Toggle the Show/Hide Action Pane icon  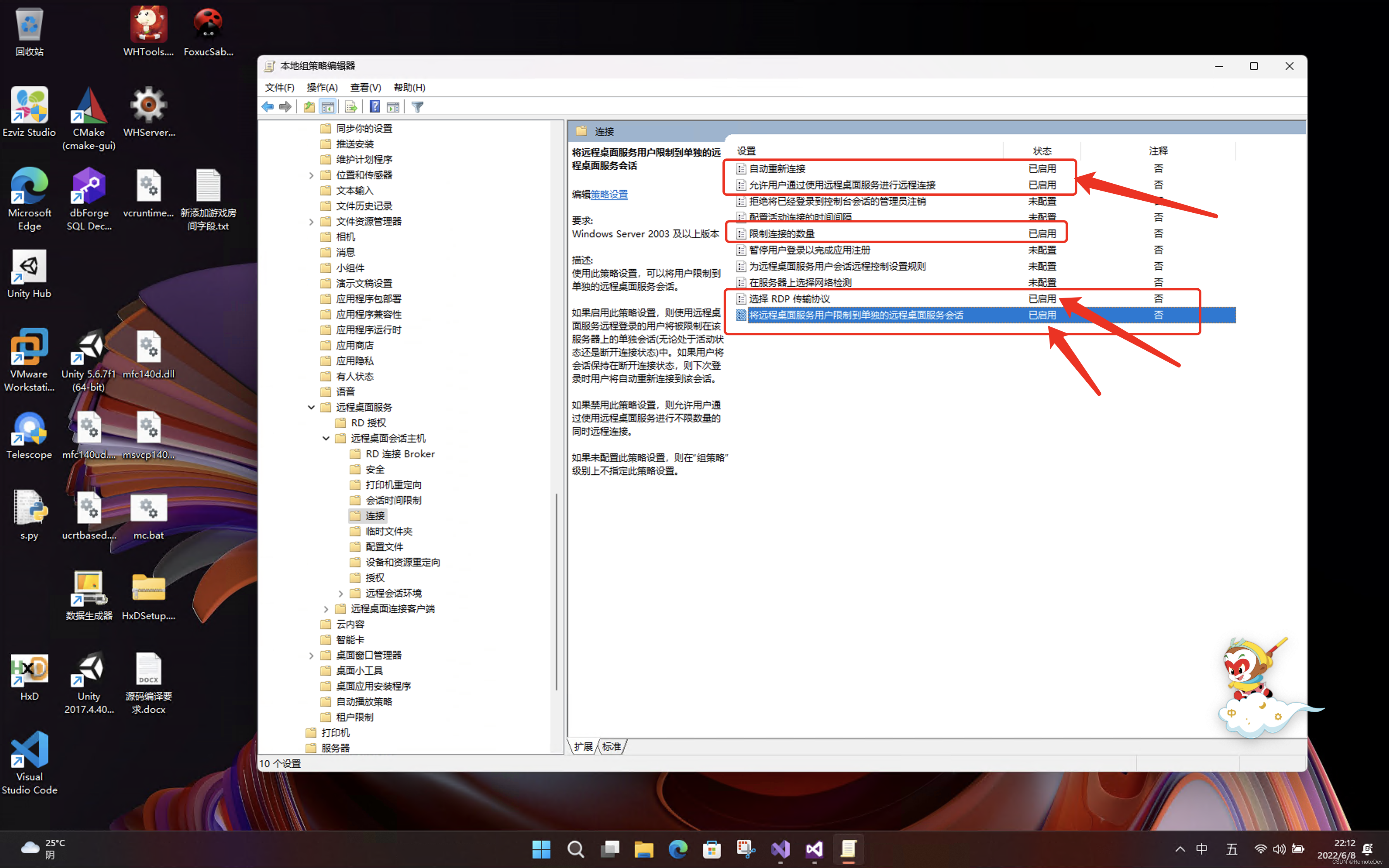[393, 107]
